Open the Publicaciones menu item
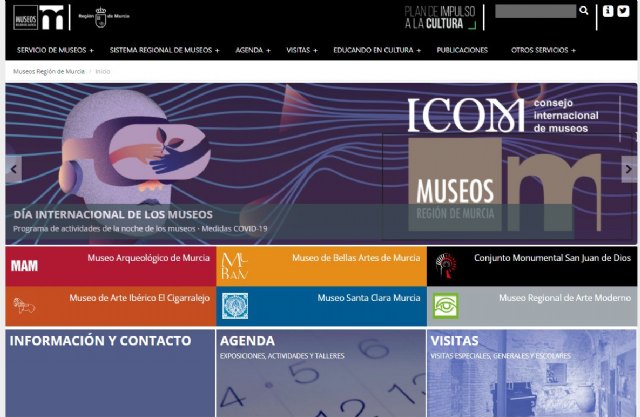The image size is (640, 417). [462, 50]
